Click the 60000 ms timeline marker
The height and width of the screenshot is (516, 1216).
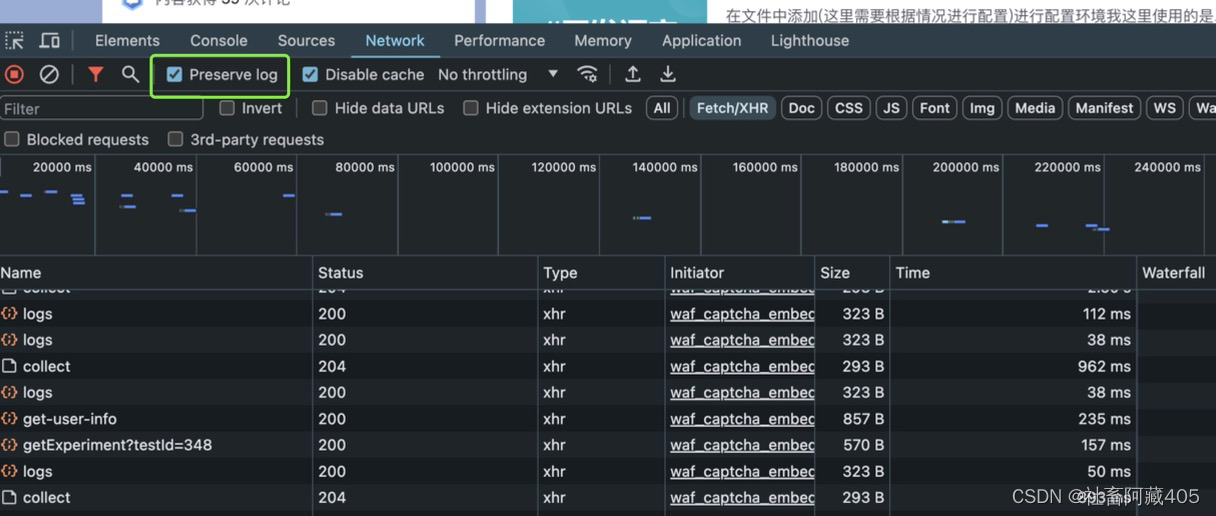pyautogui.click(x=264, y=167)
